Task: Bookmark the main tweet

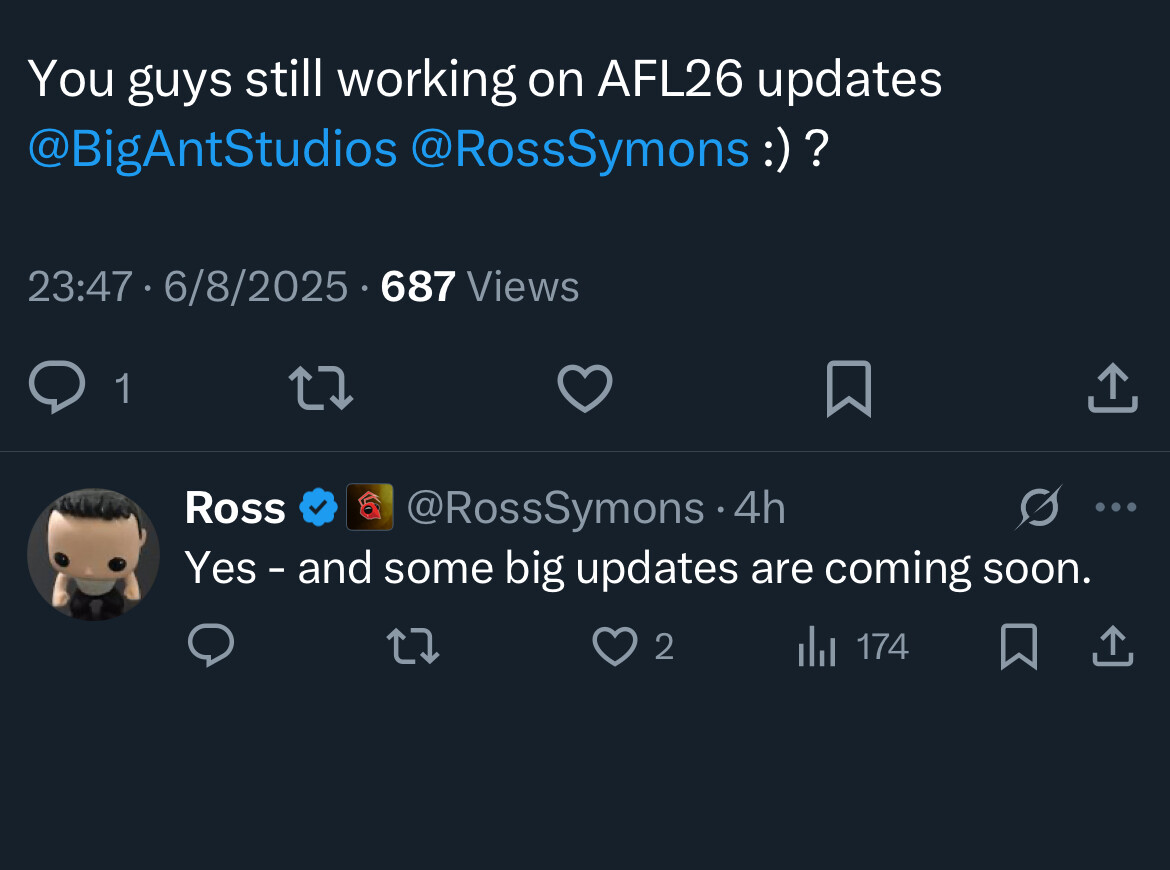Action: pyautogui.click(x=849, y=389)
